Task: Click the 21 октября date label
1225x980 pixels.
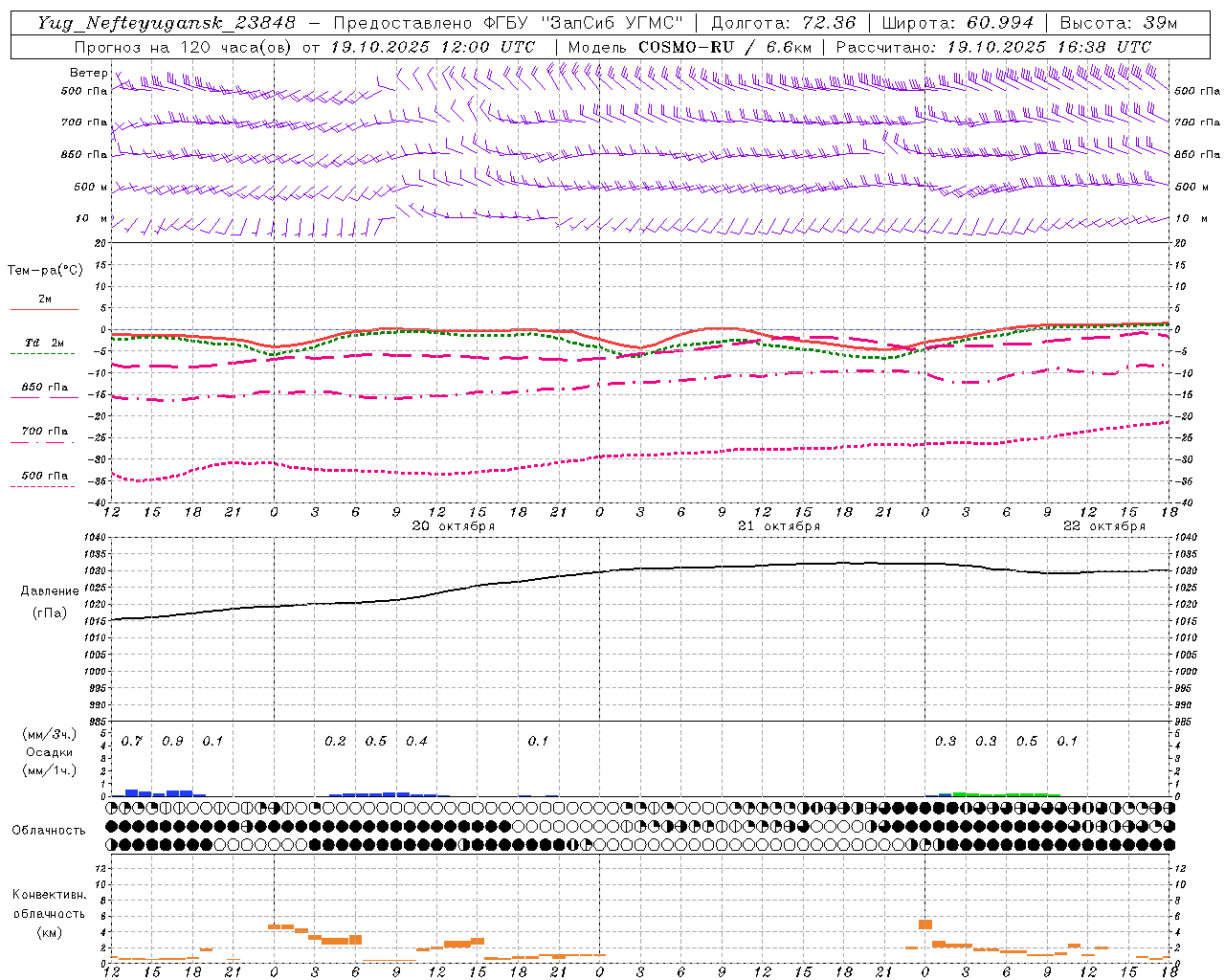Action: click(778, 526)
